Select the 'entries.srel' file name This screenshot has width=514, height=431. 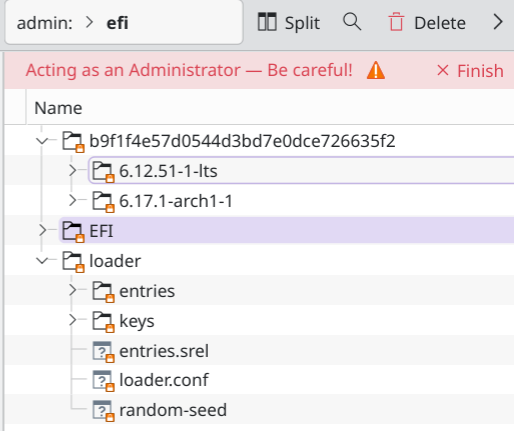[164, 351]
